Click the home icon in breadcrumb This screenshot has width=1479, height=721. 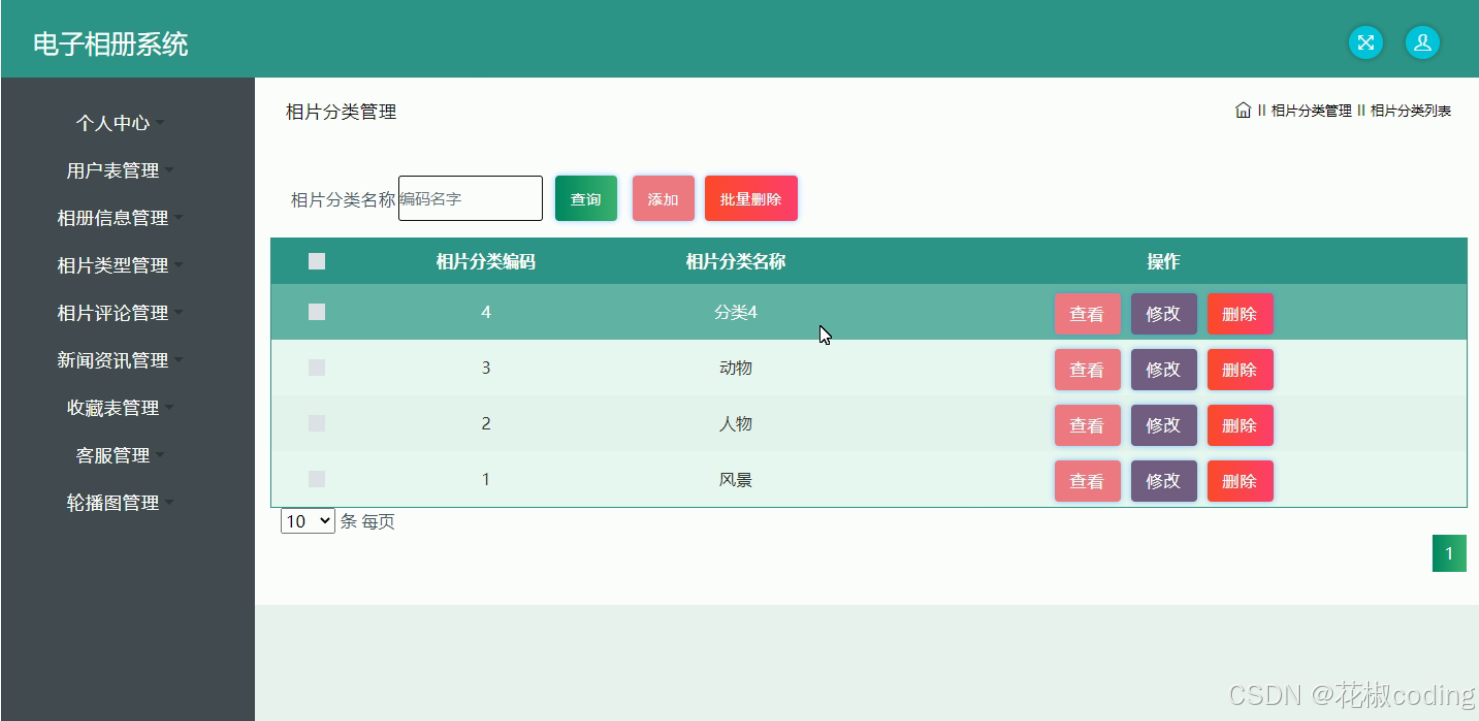[1243, 110]
